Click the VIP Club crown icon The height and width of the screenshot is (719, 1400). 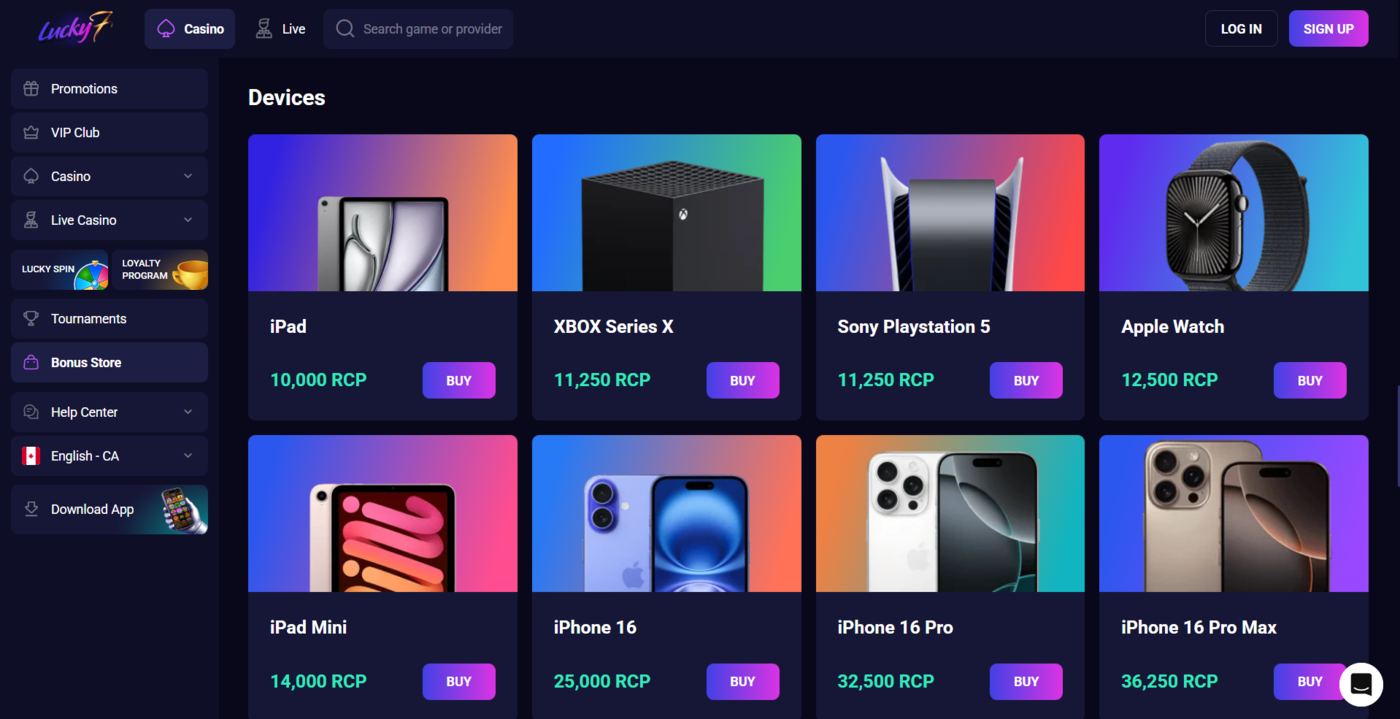pos(31,133)
